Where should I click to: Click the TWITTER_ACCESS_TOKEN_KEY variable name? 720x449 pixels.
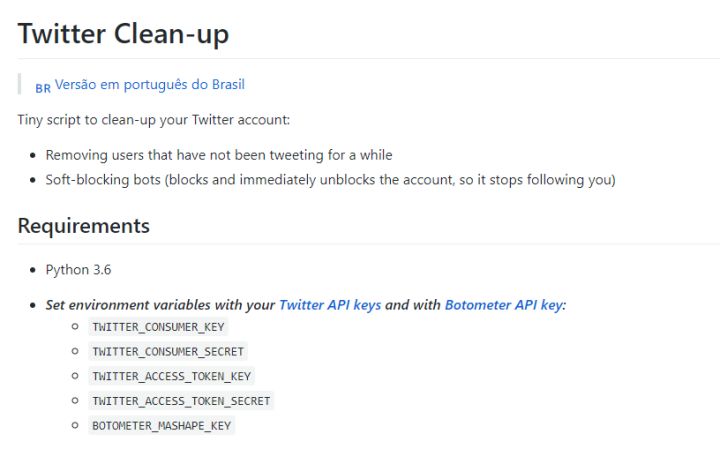171,376
